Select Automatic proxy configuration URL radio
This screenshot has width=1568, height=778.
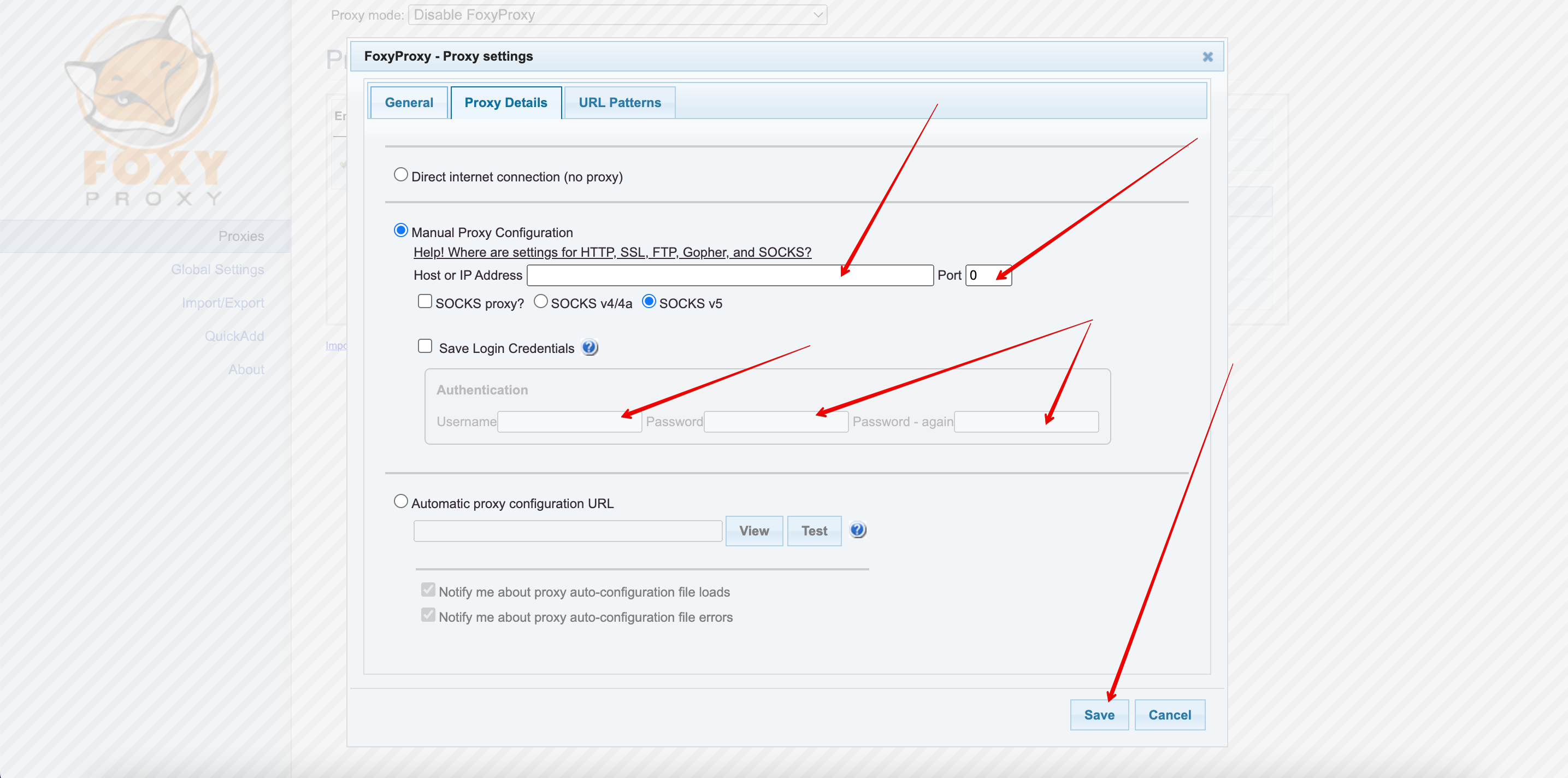(x=400, y=502)
